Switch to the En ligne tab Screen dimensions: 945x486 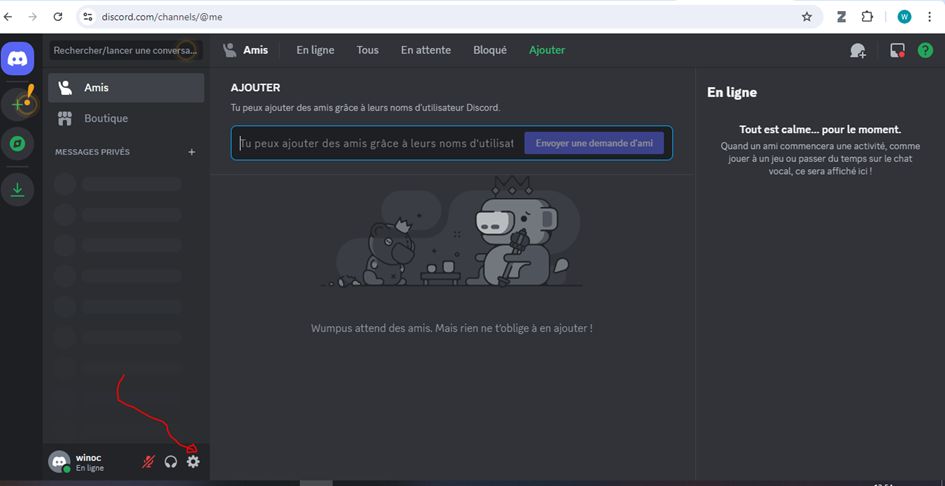[x=315, y=50]
